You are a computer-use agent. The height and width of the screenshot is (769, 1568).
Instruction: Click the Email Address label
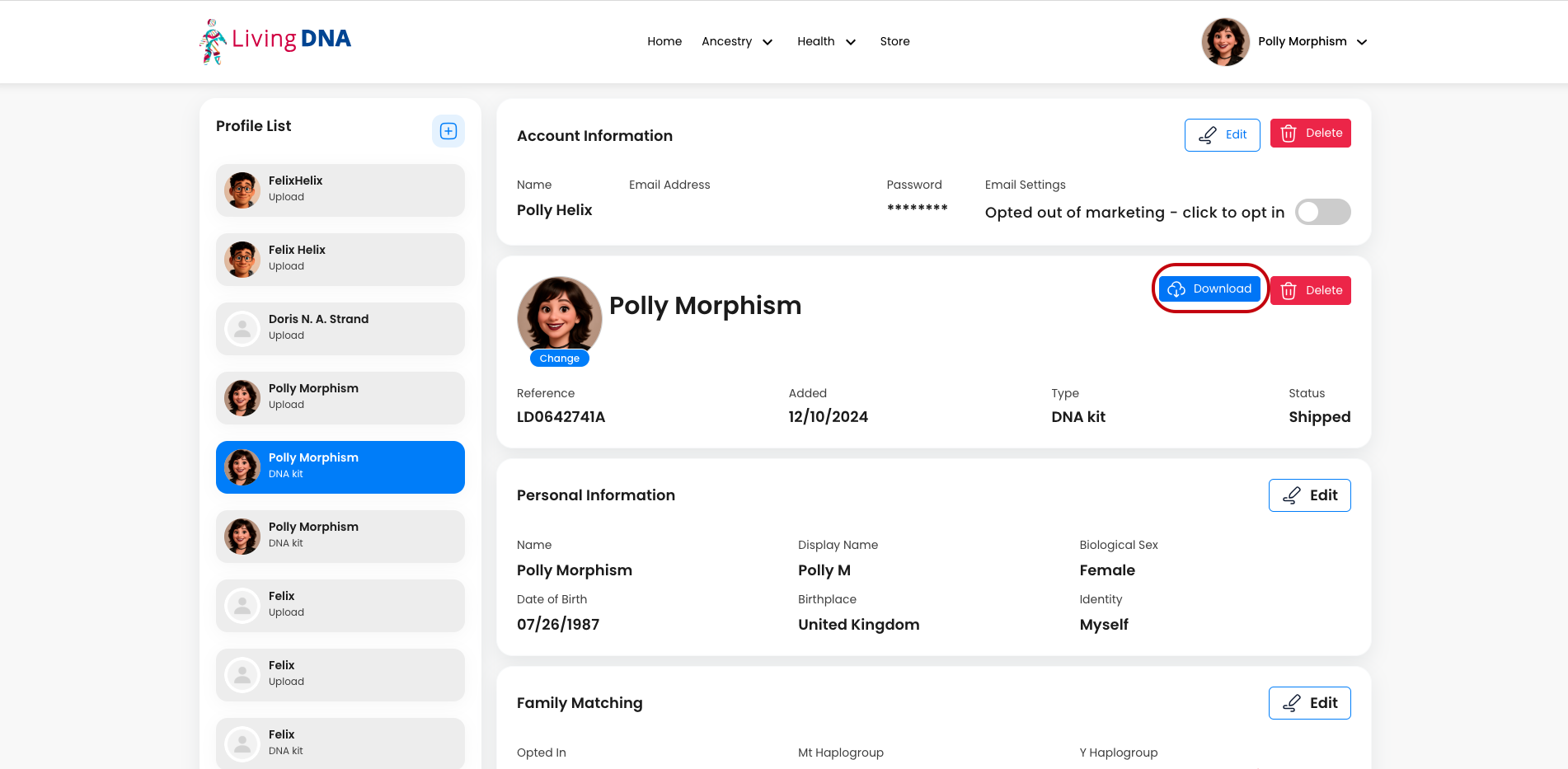click(669, 185)
